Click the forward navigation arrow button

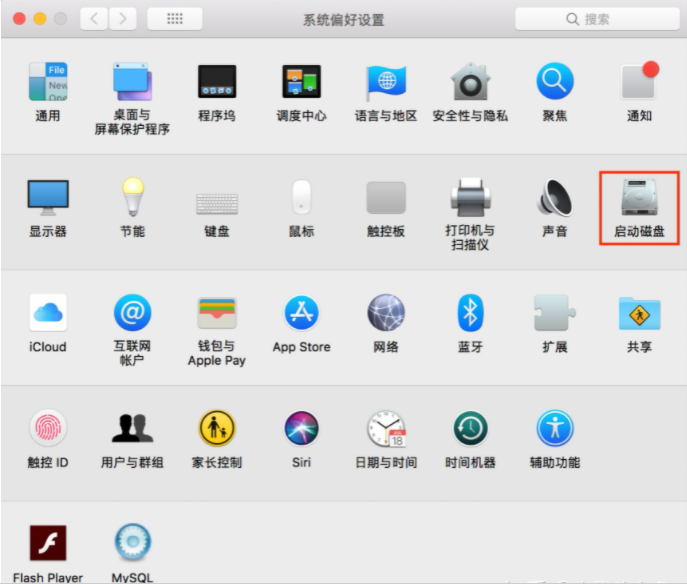(123, 19)
